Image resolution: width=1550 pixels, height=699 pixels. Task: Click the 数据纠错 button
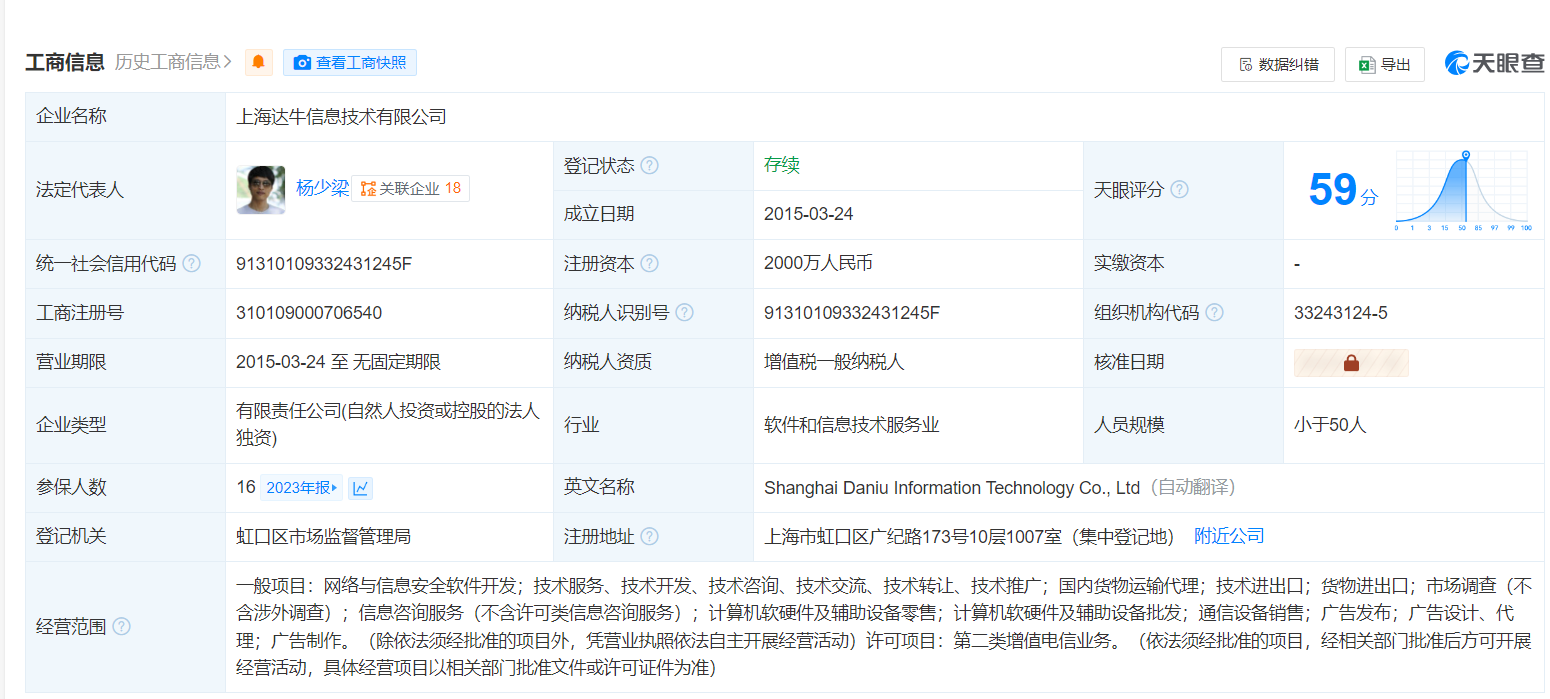[x=1278, y=64]
